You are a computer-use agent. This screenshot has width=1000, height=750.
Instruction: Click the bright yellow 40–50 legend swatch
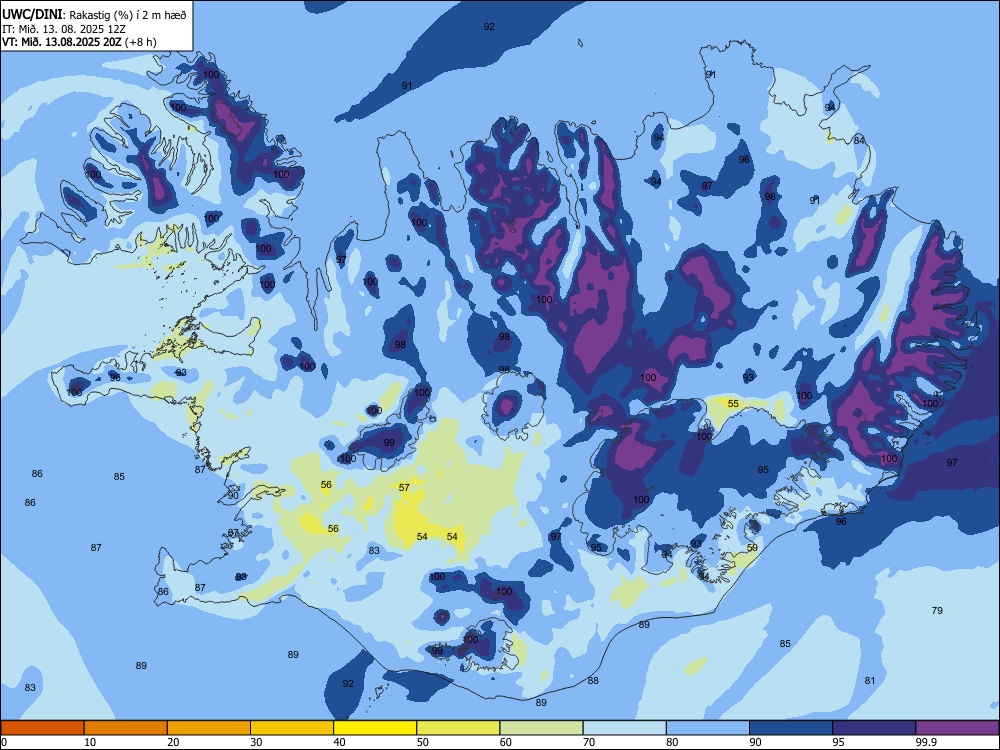[375, 728]
